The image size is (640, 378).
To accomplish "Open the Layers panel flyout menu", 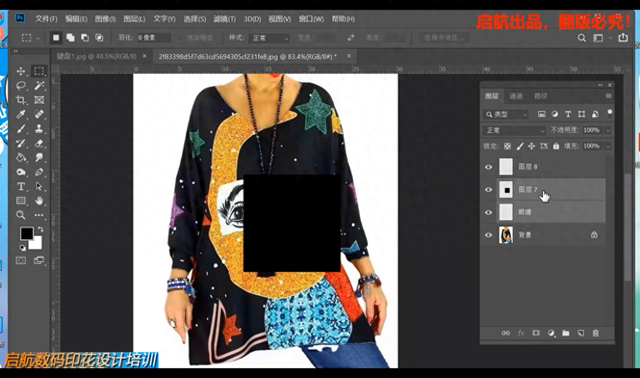I will 608,96.
